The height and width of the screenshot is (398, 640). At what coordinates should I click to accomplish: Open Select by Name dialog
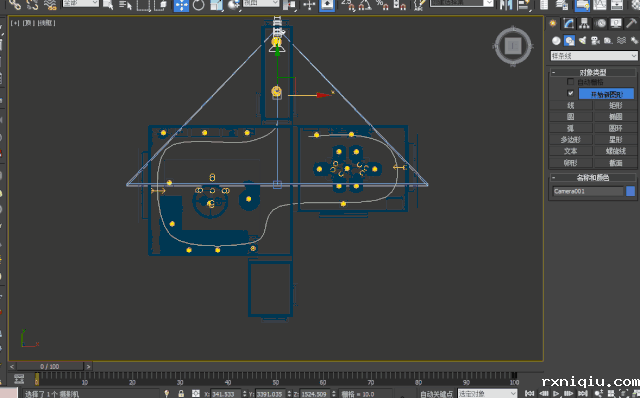click(125, 4)
